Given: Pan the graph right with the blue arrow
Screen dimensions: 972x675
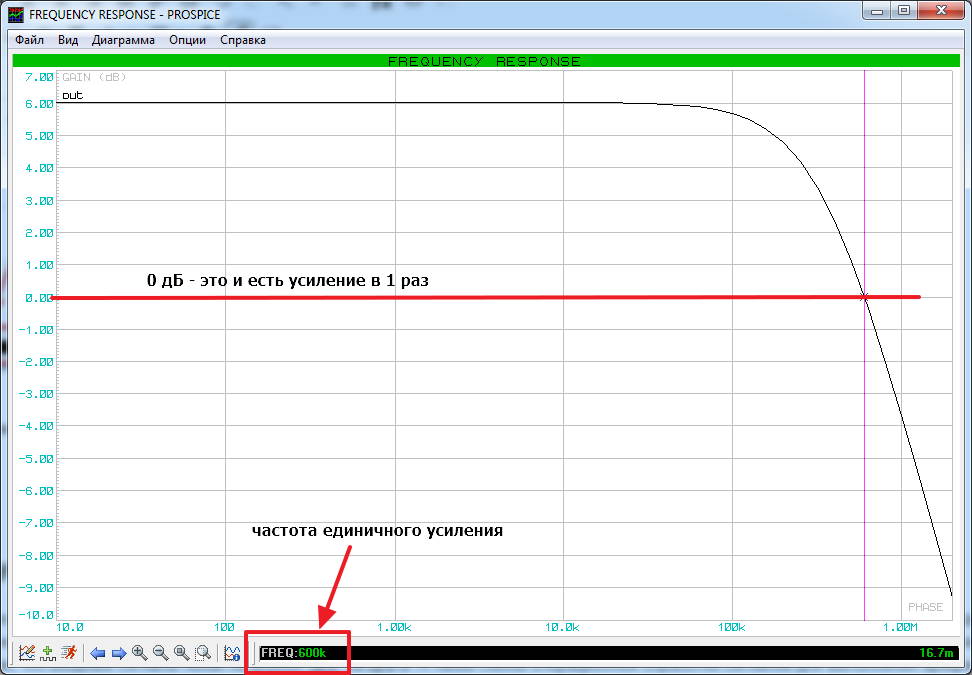Looking at the screenshot, I should point(118,653).
